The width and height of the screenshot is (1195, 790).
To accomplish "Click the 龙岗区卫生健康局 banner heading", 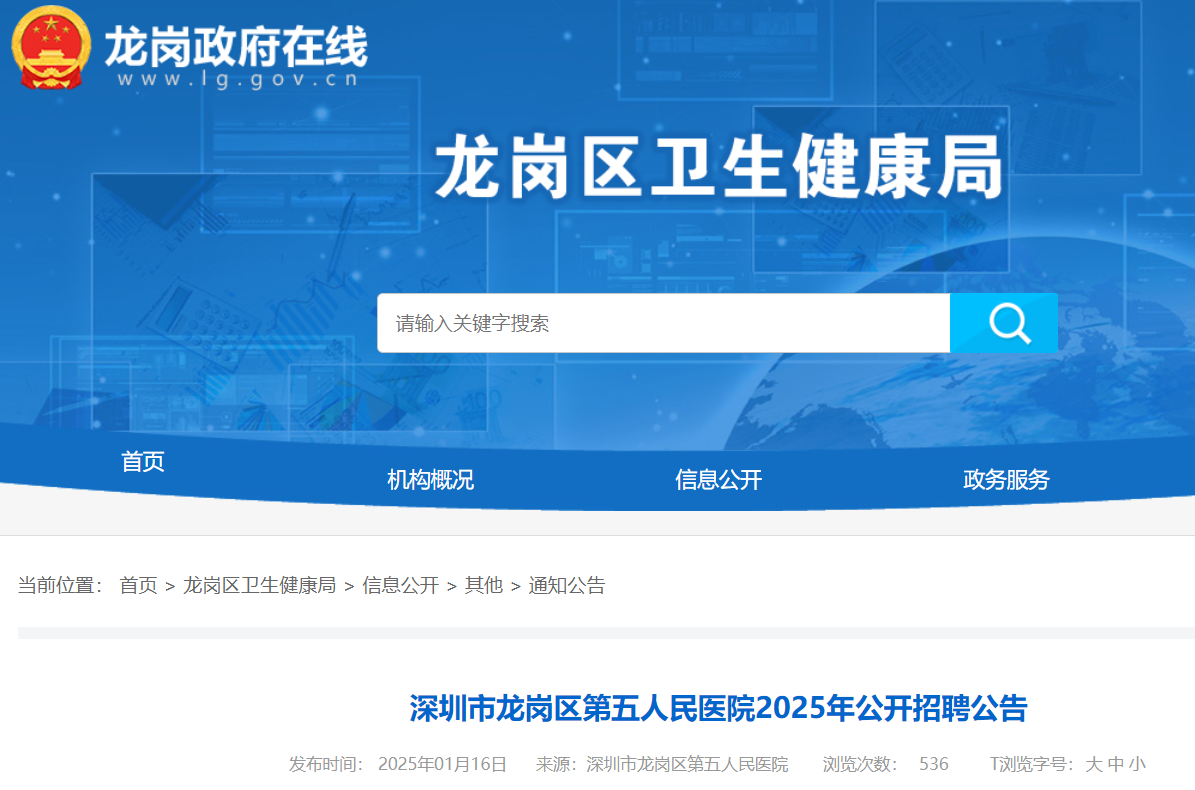I will (718, 168).
